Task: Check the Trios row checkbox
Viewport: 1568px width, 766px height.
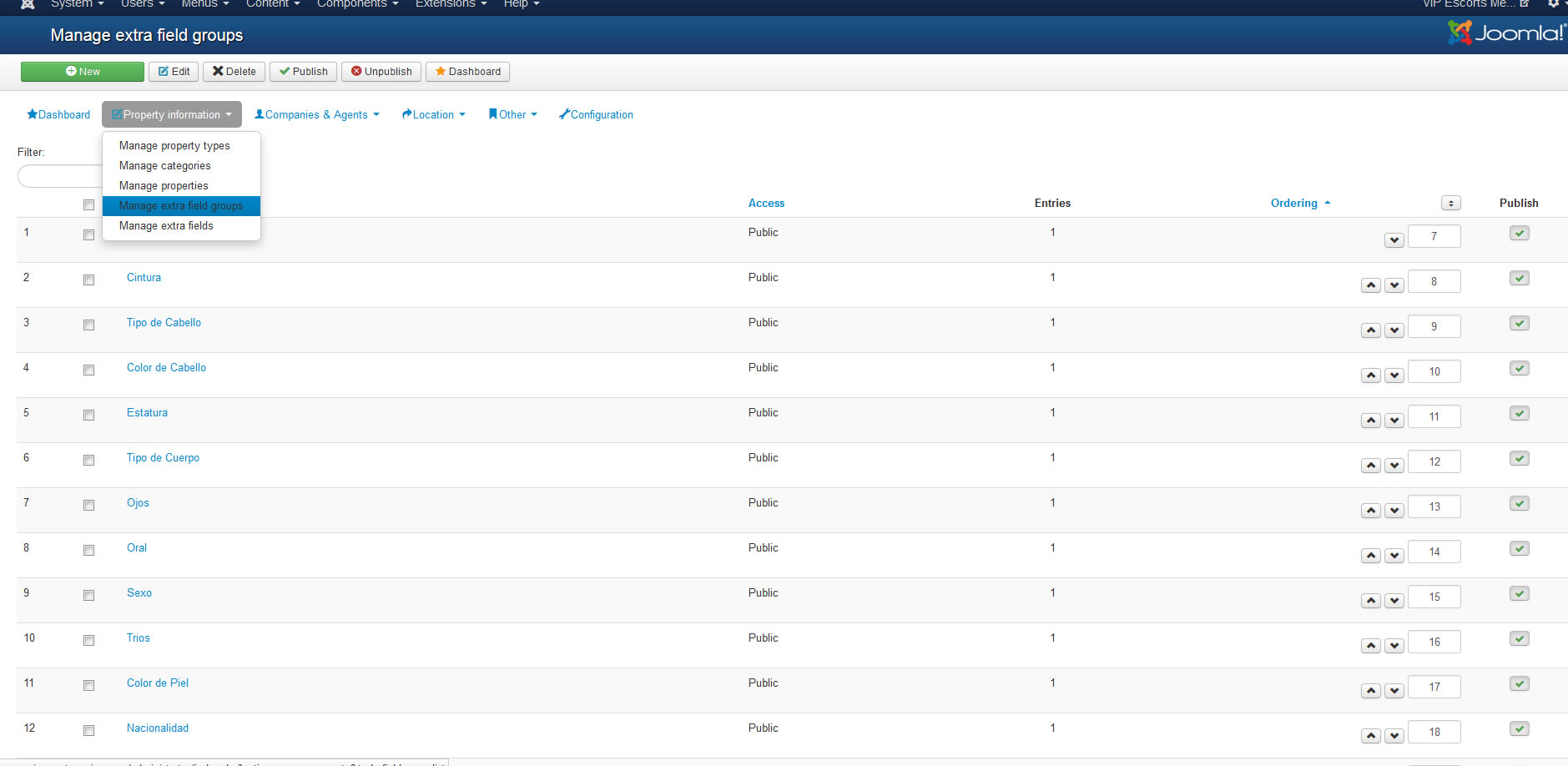Action: [x=88, y=641]
